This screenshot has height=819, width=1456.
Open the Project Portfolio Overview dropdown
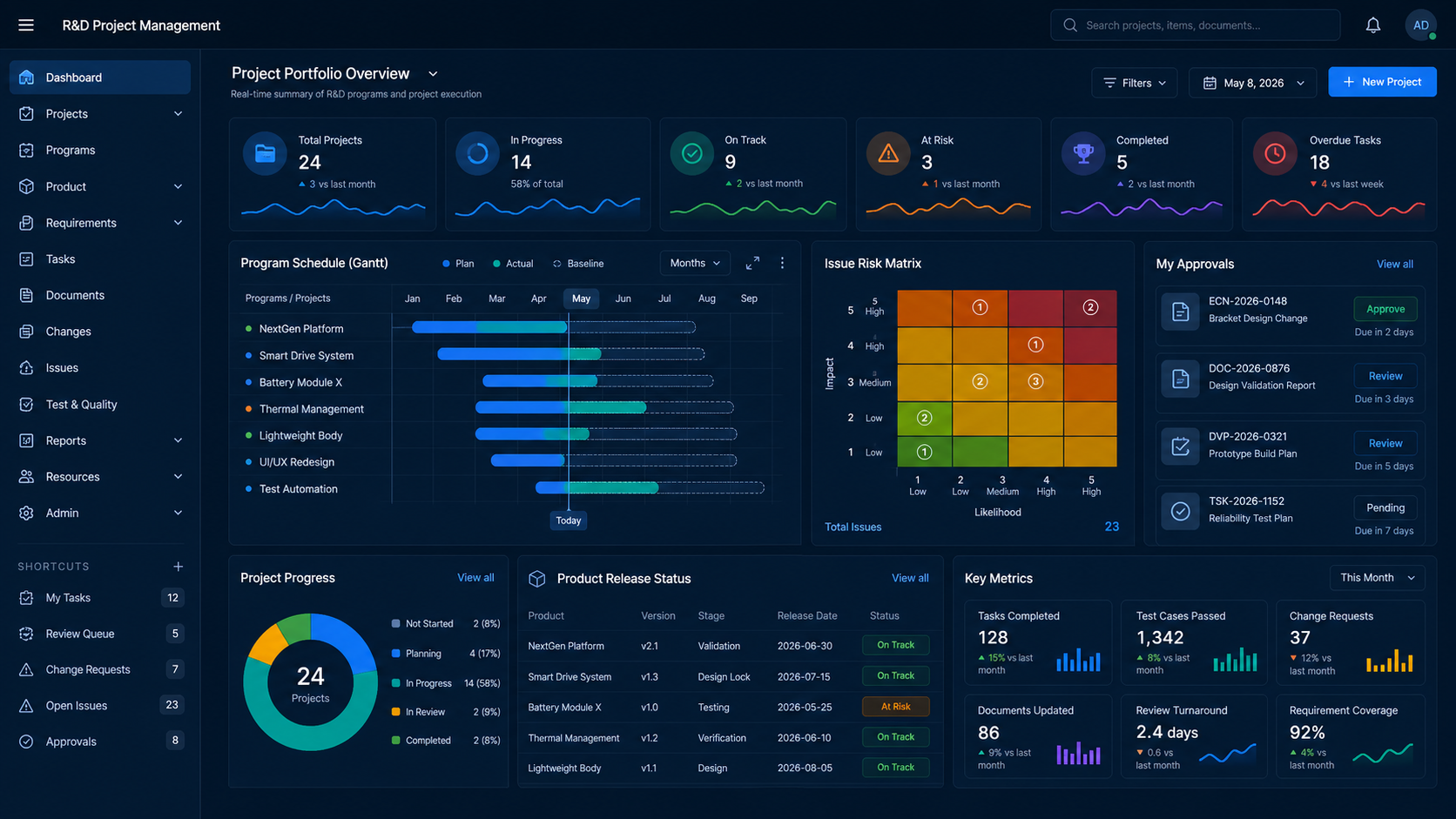coord(433,74)
